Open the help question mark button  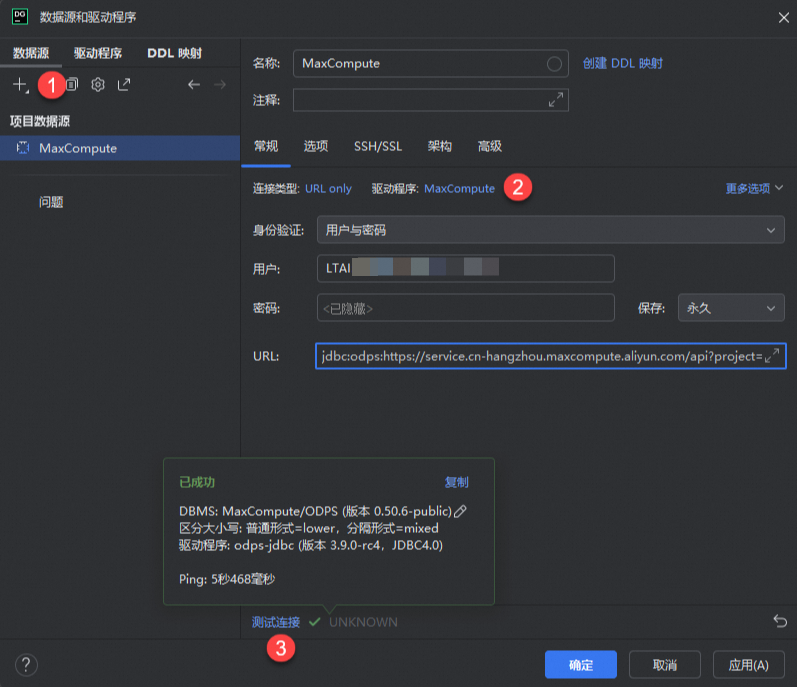pyautogui.click(x=26, y=665)
